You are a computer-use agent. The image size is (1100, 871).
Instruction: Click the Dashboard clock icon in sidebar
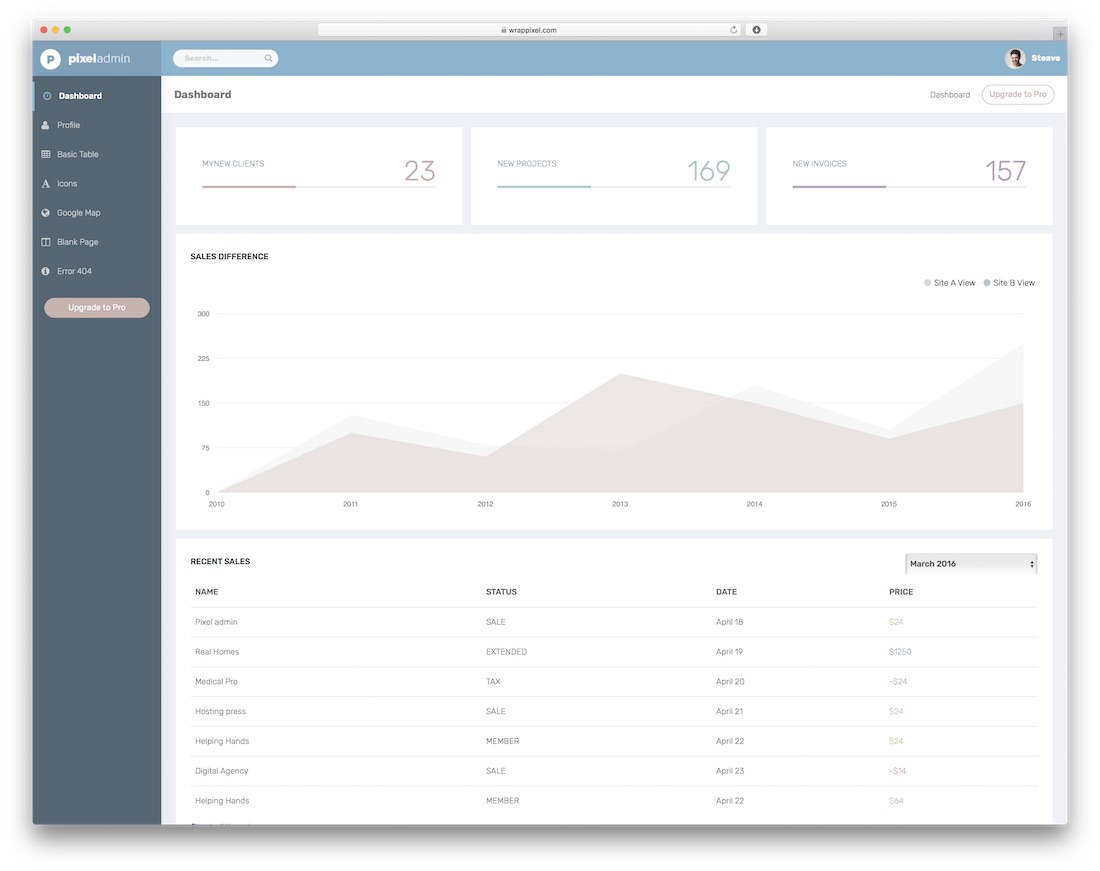(x=47, y=96)
